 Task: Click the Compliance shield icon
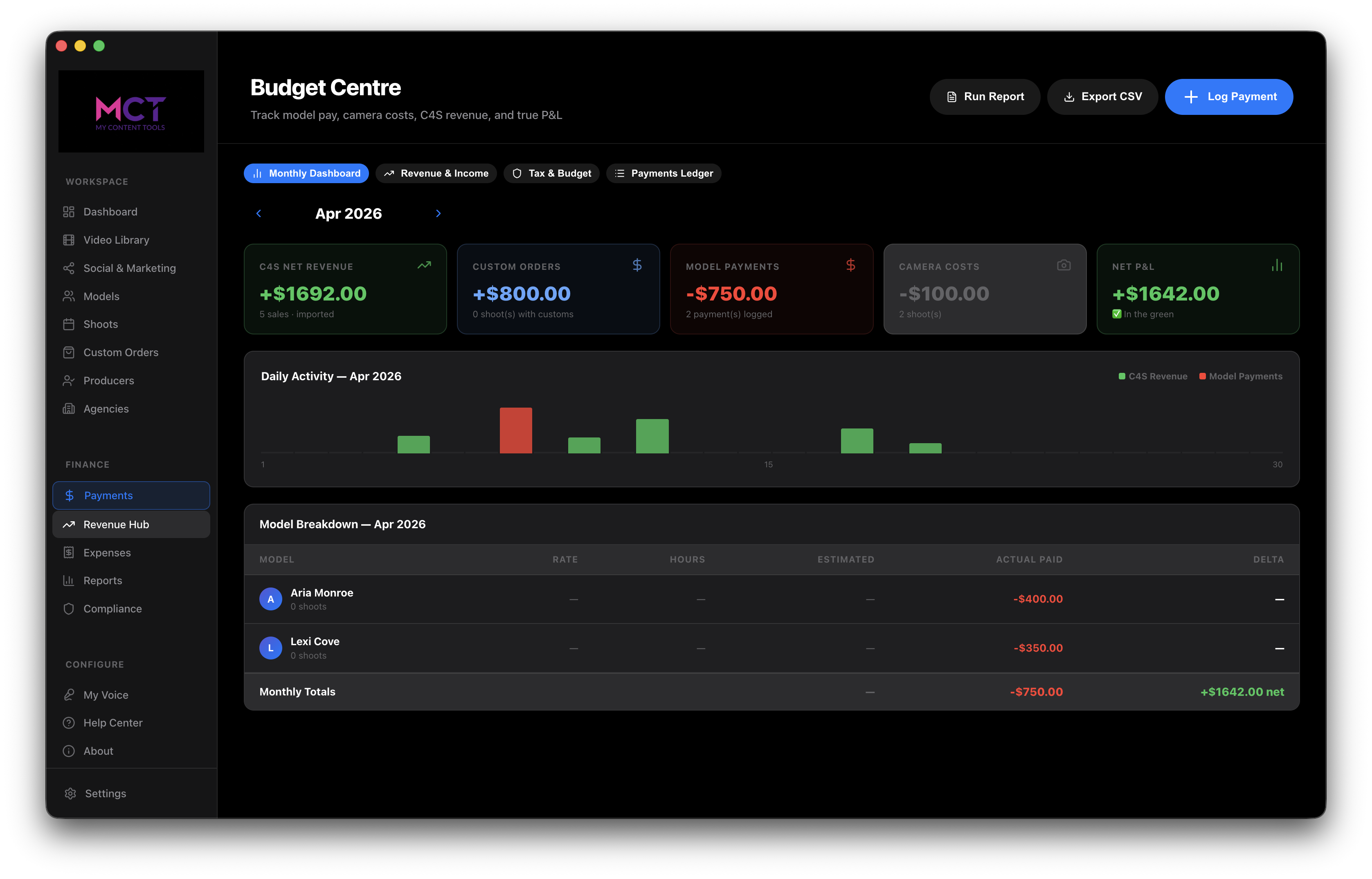click(69, 608)
